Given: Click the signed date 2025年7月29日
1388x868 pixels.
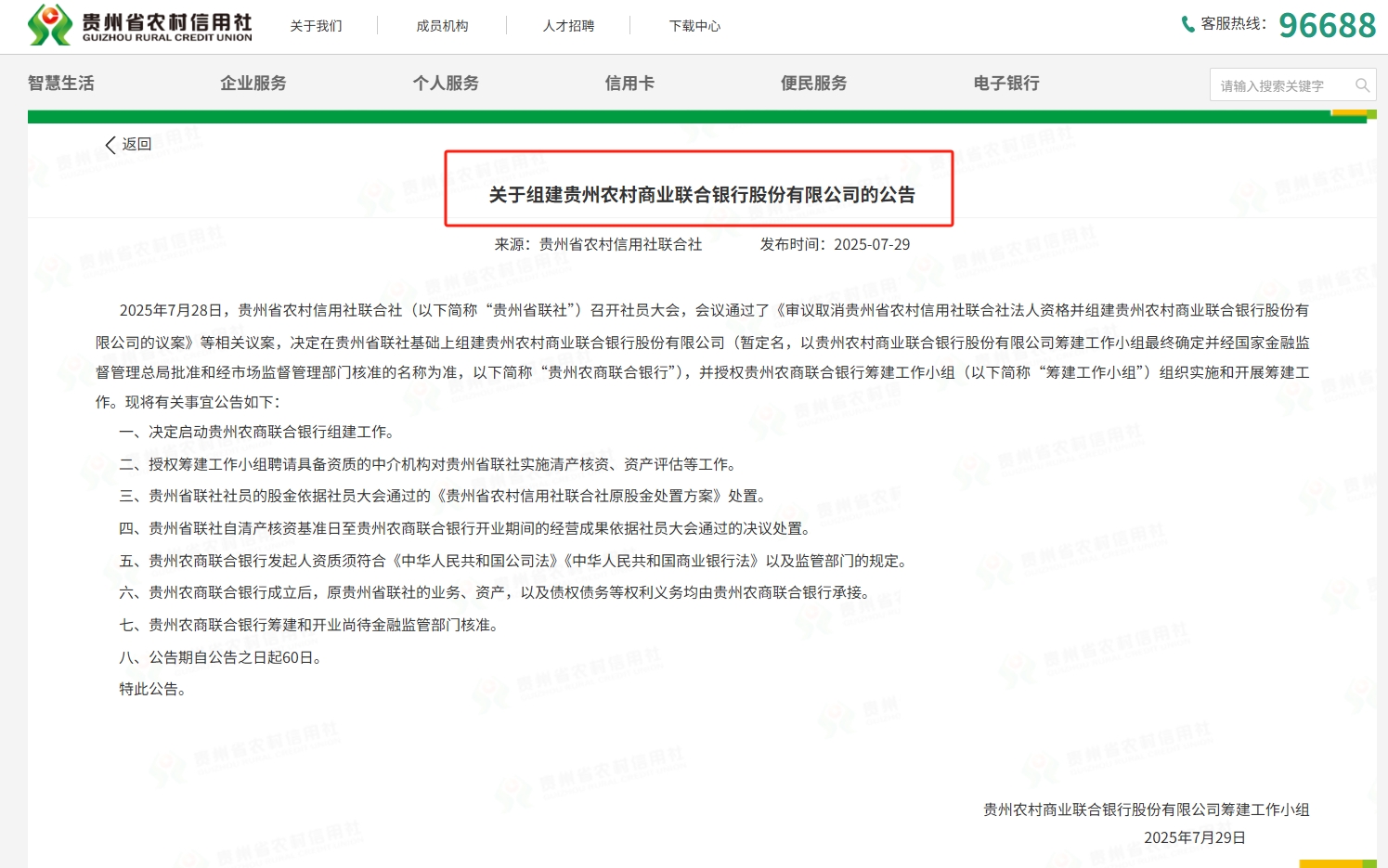Looking at the screenshot, I should (x=1195, y=838).
